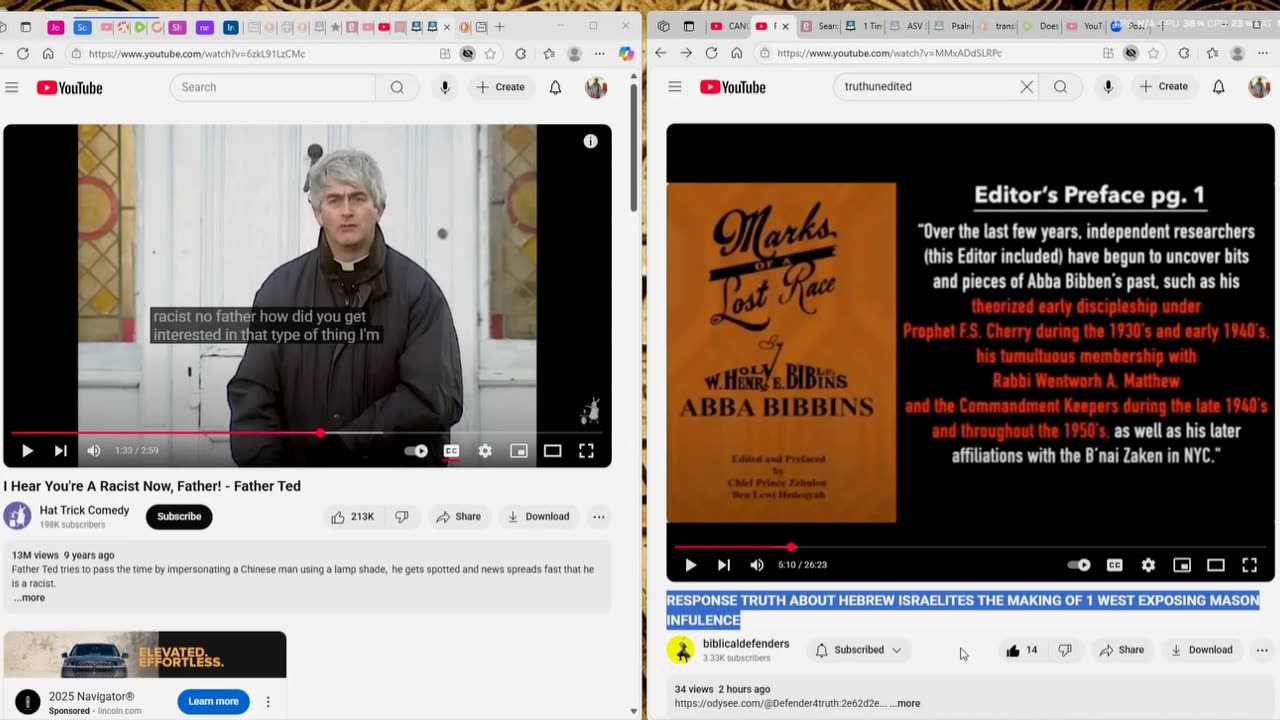The width and height of the screenshot is (1280, 720).
Task: Open account avatar menu in left window
Action: pyautogui.click(x=596, y=87)
